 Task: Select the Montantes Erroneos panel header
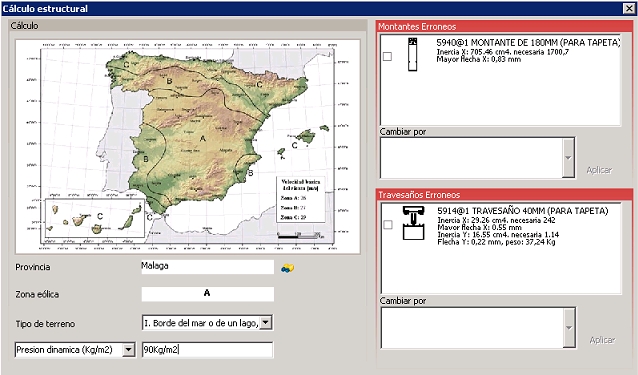click(x=504, y=26)
